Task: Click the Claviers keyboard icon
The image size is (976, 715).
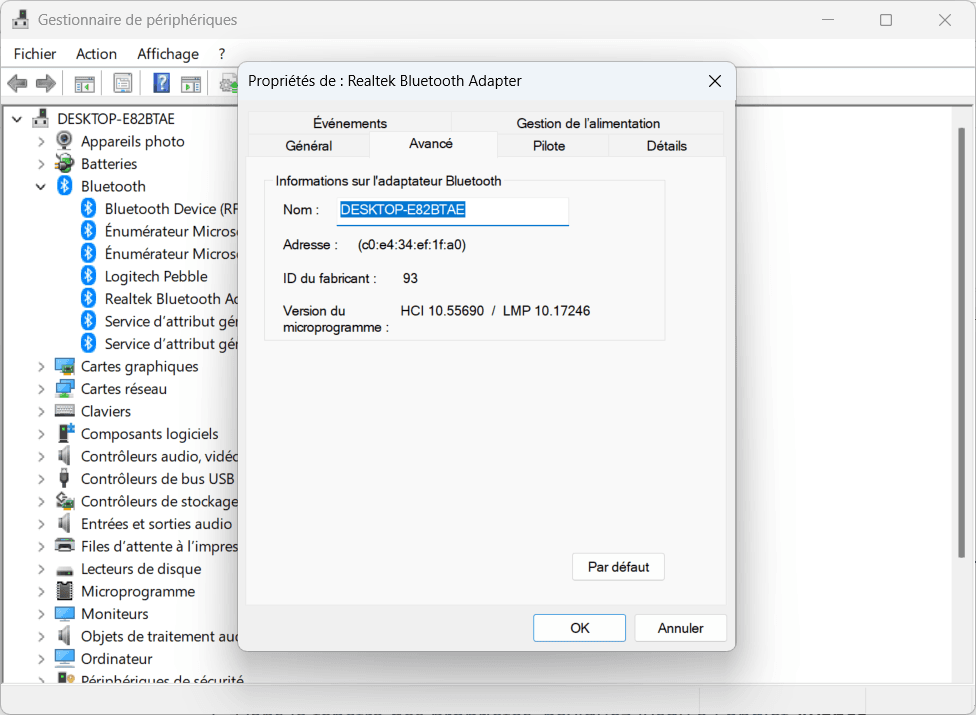Action: pyautogui.click(x=65, y=411)
